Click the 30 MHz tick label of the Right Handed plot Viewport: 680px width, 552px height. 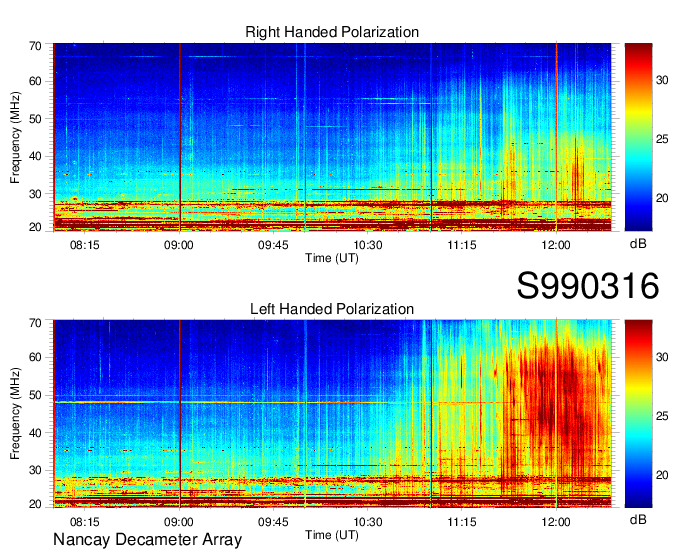pos(35,194)
